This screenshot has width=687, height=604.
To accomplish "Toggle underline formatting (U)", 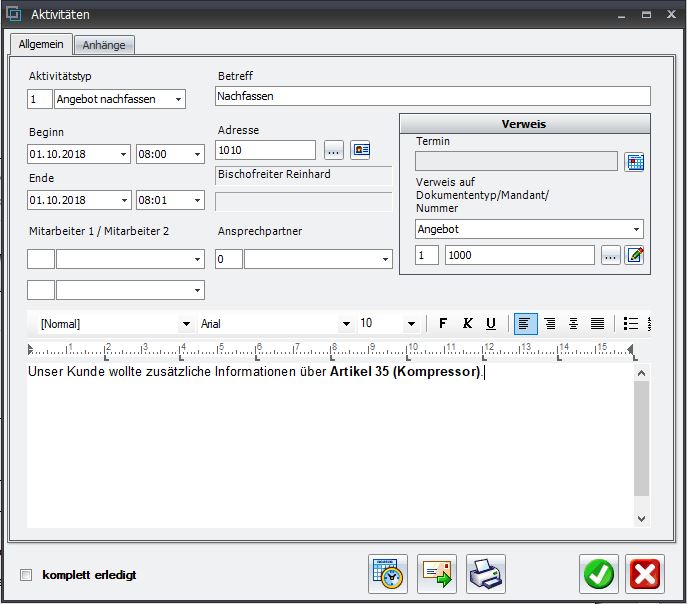I will point(490,324).
